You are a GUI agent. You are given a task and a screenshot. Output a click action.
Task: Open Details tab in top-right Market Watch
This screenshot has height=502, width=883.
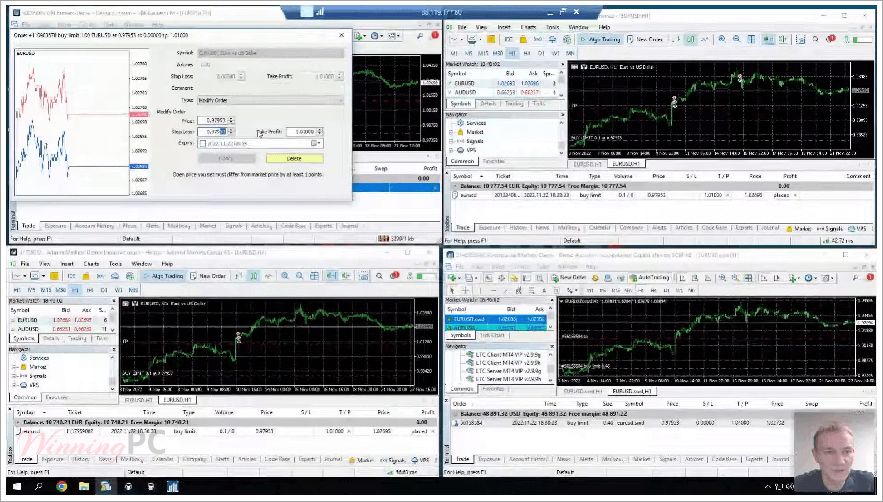(488, 104)
